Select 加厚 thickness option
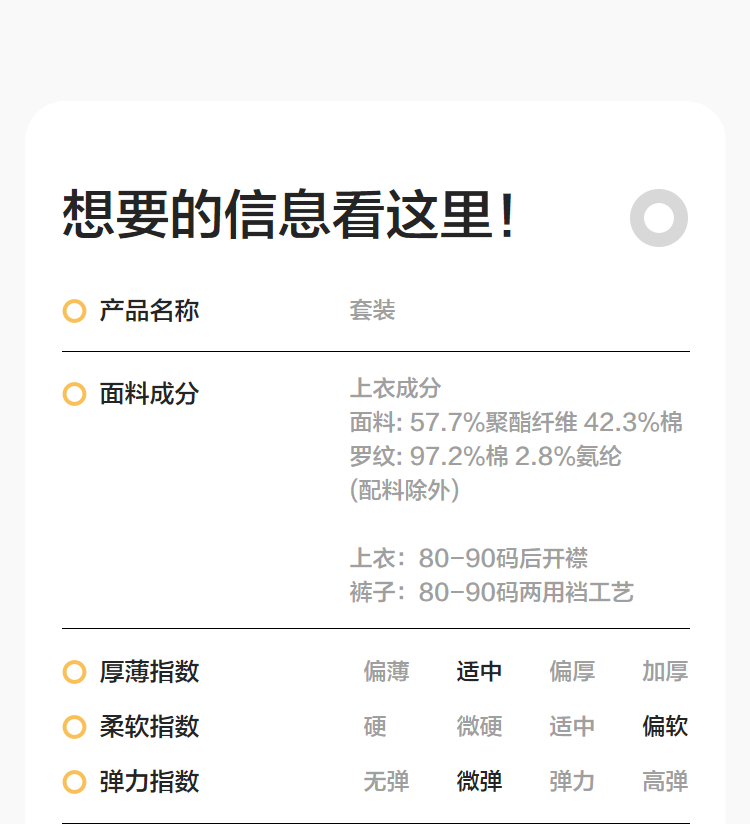The image size is (750, 824). [x=665, y=672]
